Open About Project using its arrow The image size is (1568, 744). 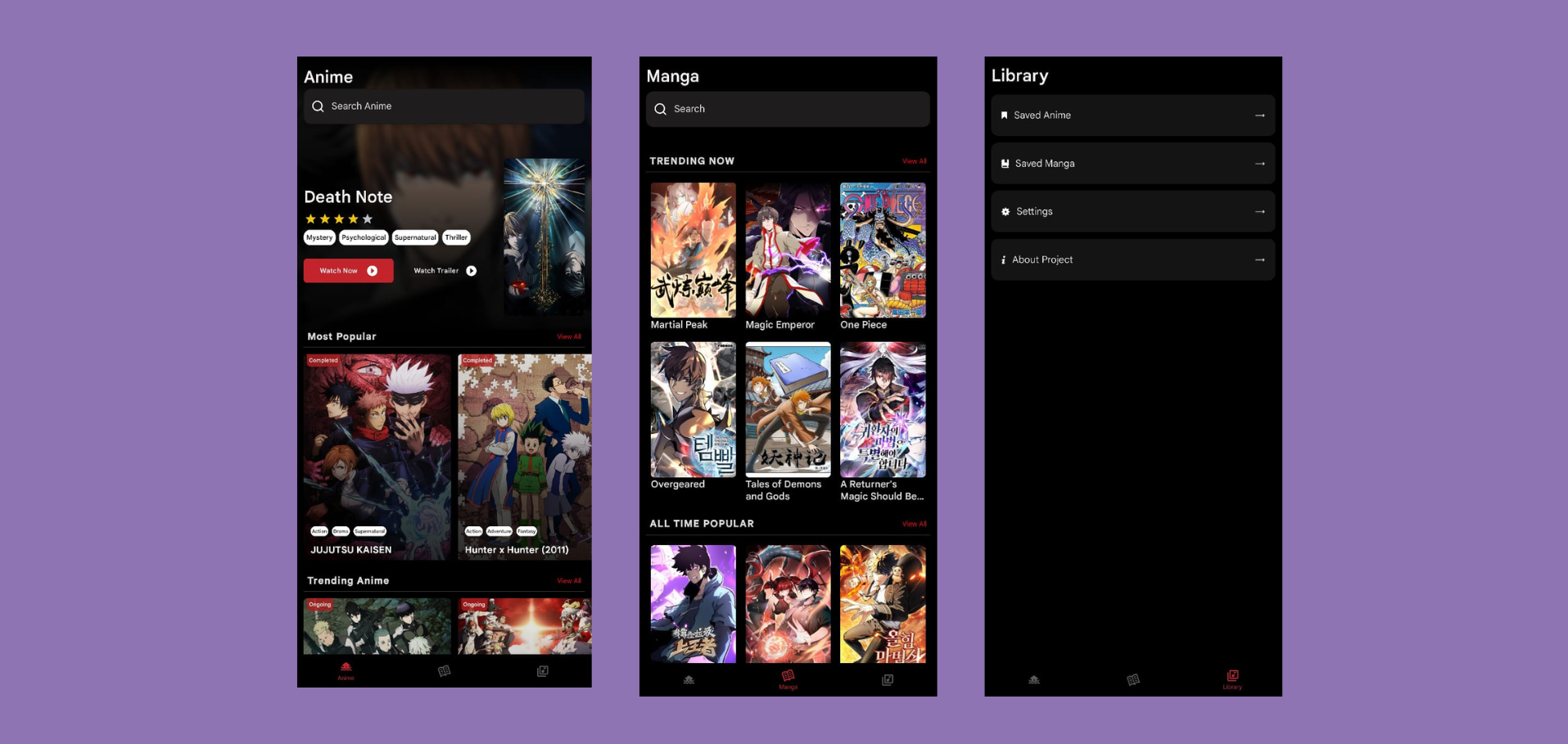pyautogui.click(x=1259, y=260)
